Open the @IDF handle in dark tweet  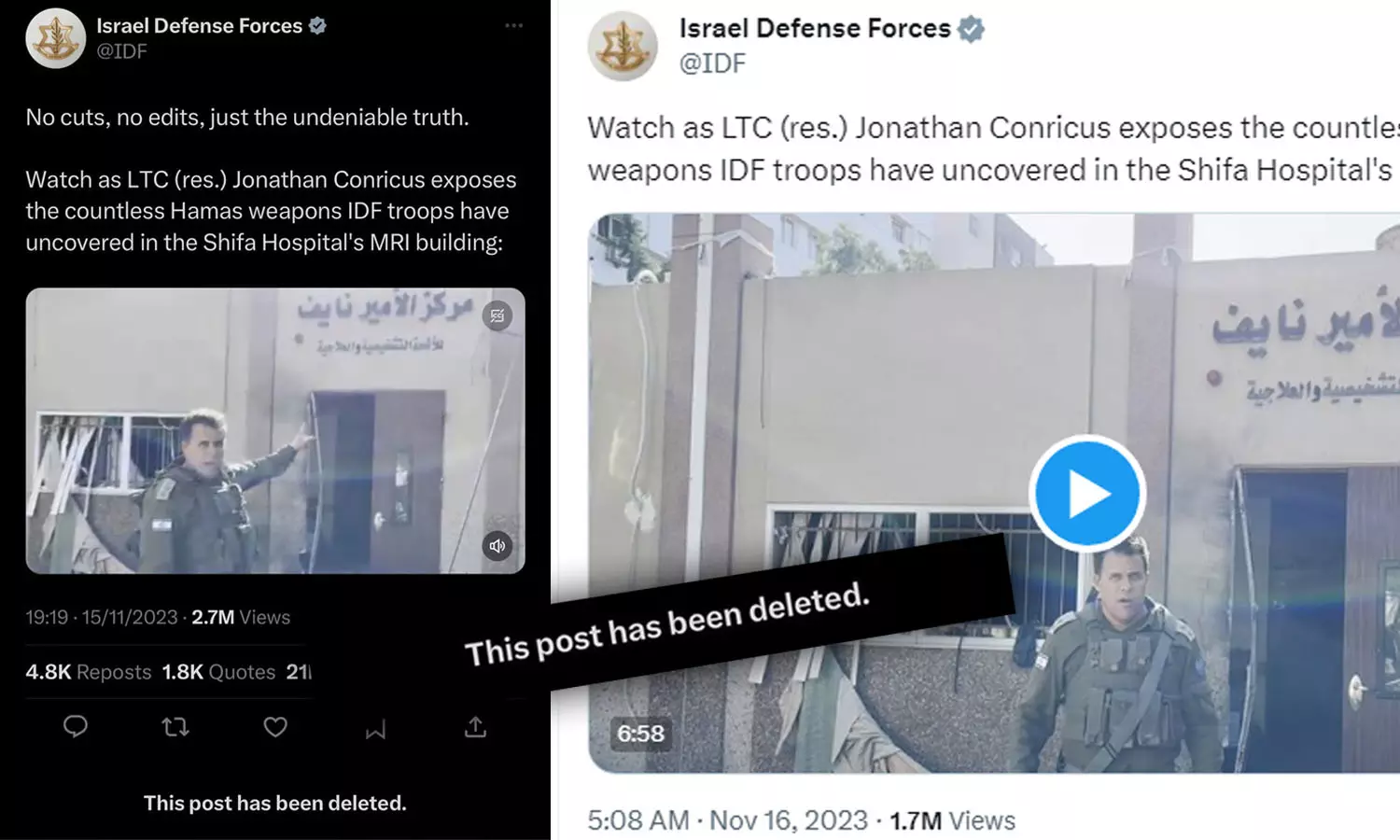tap(122, 51)
